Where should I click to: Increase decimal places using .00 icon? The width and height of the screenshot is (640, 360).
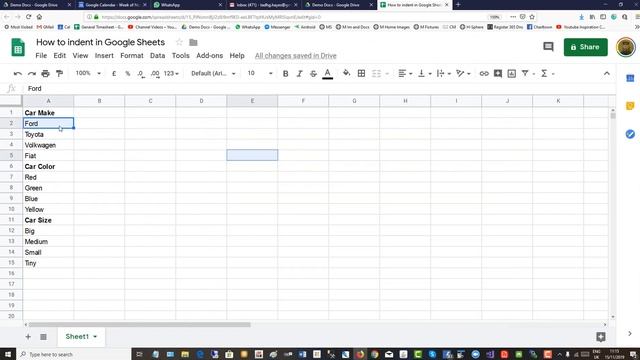pyautogui.click(x=155, y=73)
